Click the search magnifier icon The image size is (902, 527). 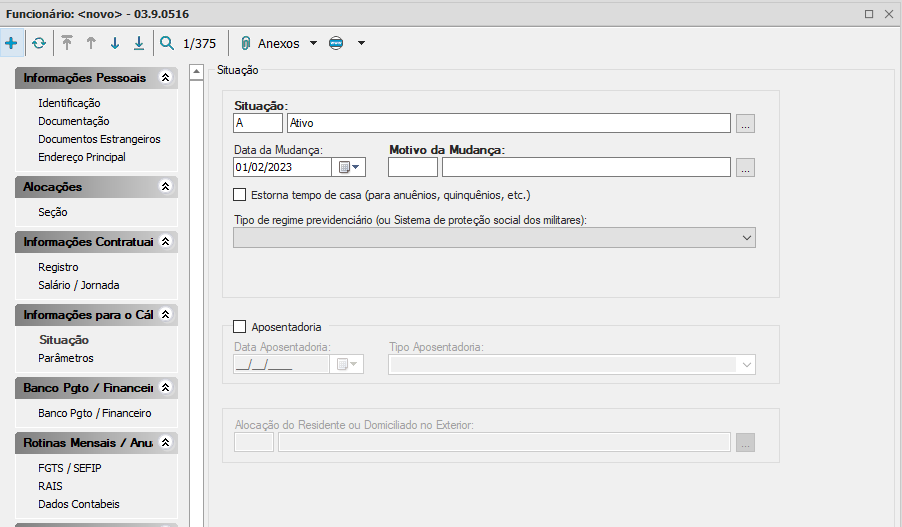click(x=166, y=43)
